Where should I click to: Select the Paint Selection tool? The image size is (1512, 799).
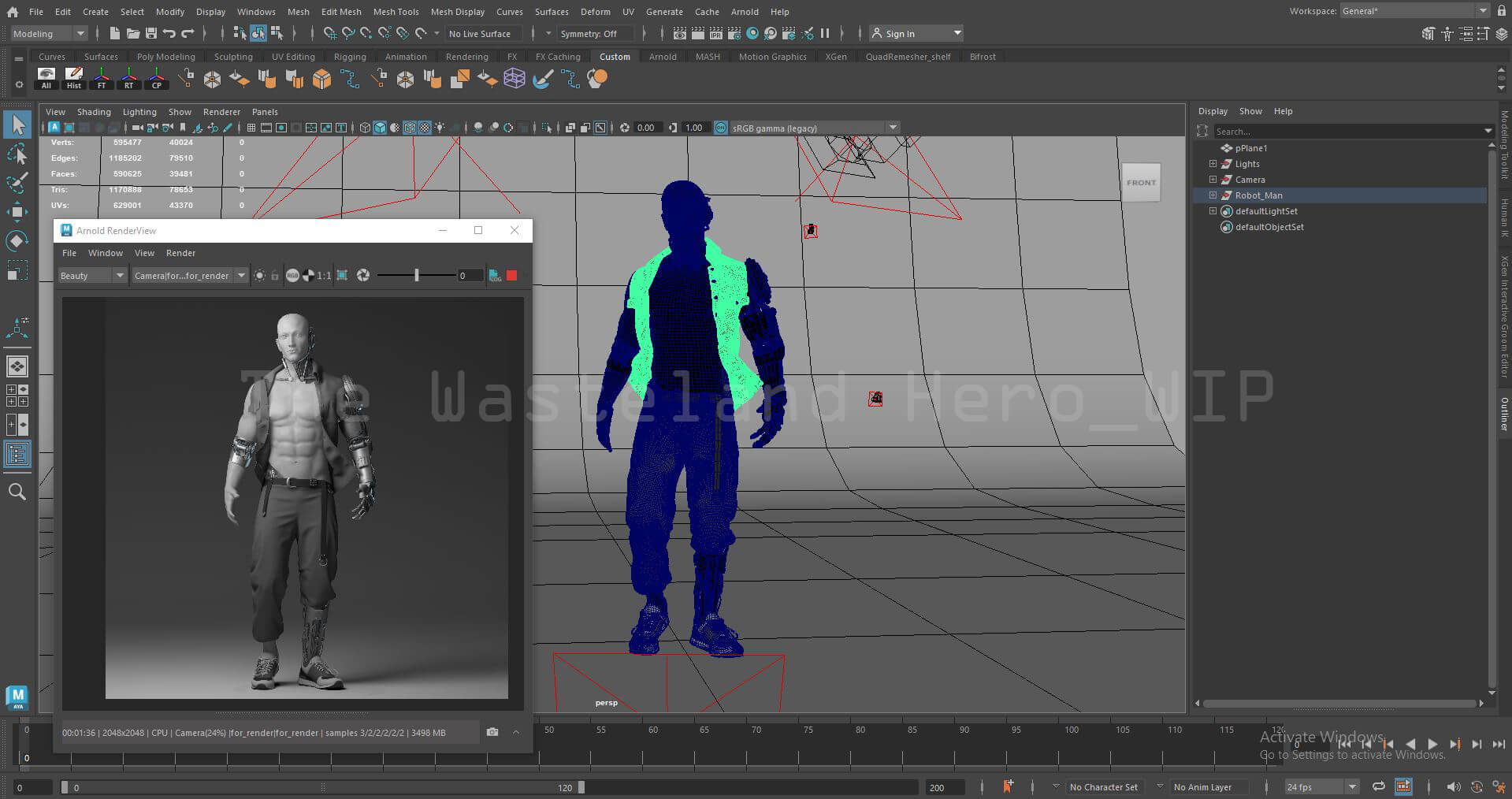point(17,183)
